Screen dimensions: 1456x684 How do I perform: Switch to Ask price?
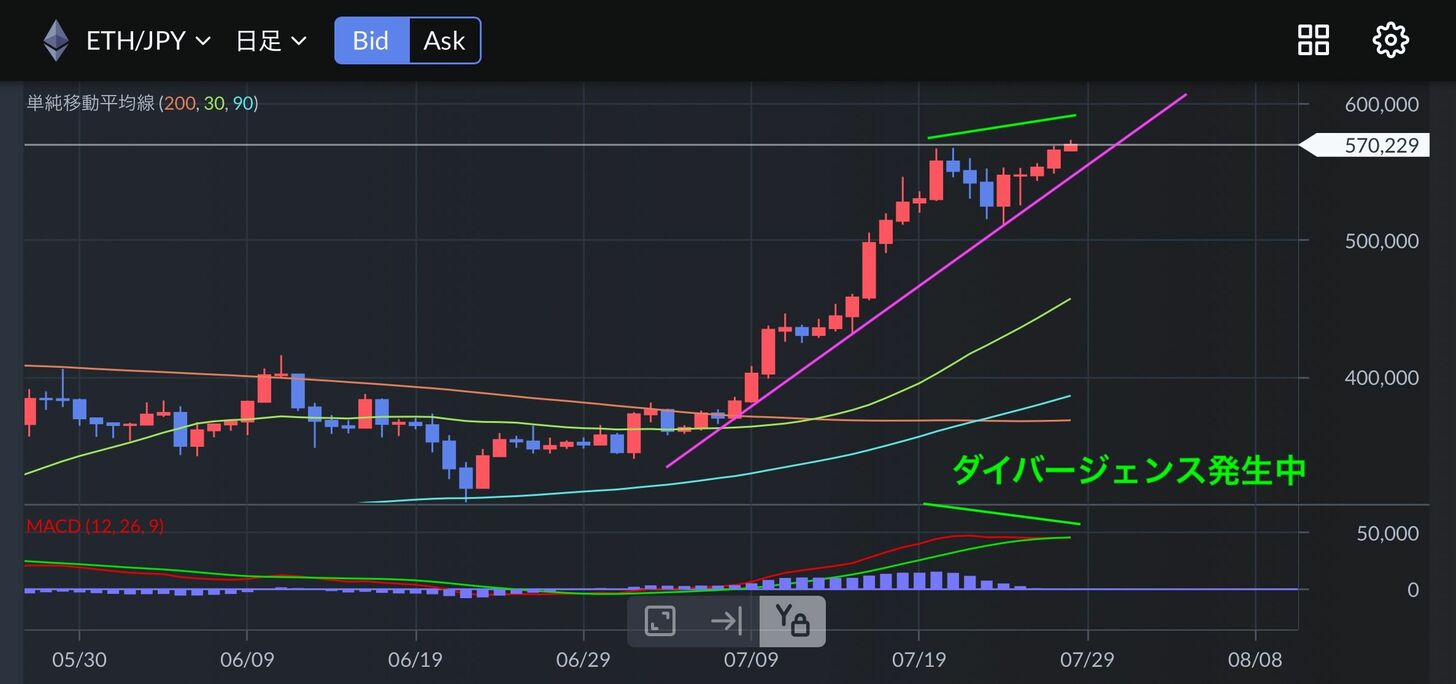point(444,41)
